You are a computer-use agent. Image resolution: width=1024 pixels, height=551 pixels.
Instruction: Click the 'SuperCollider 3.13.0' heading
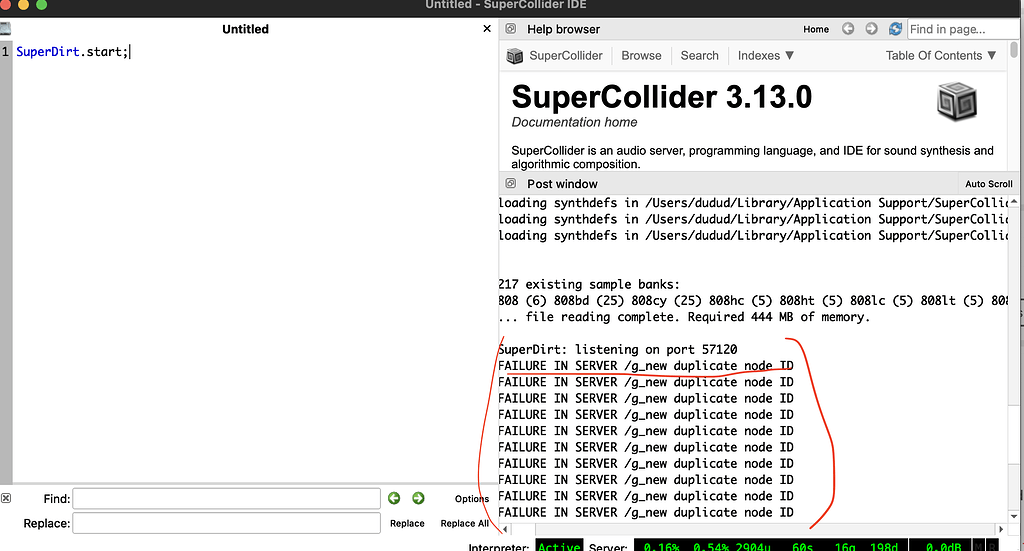(x=662, y=97)
